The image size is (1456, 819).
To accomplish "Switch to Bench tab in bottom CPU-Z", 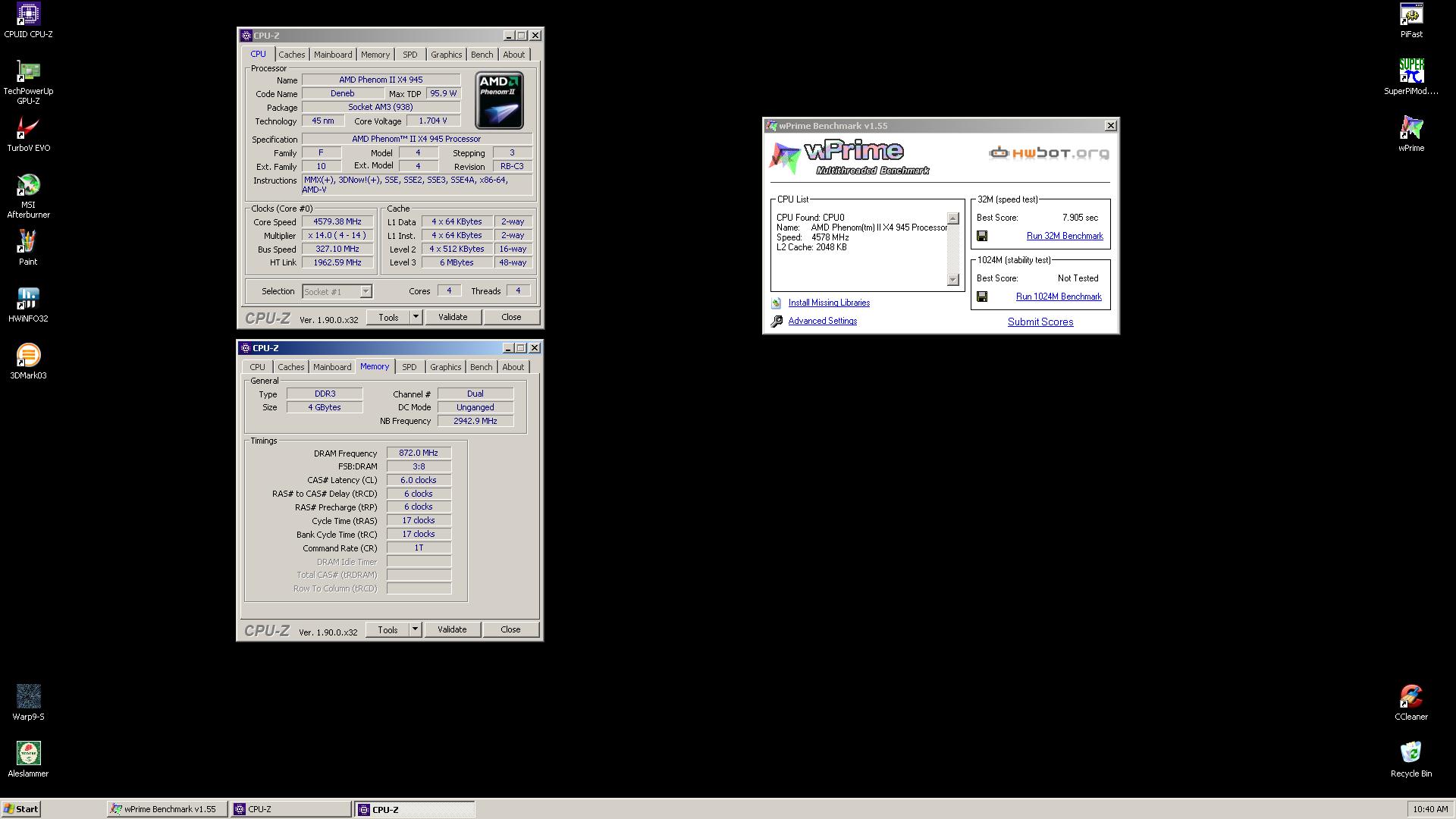I will pyautogui.click(x=481, y=367).
